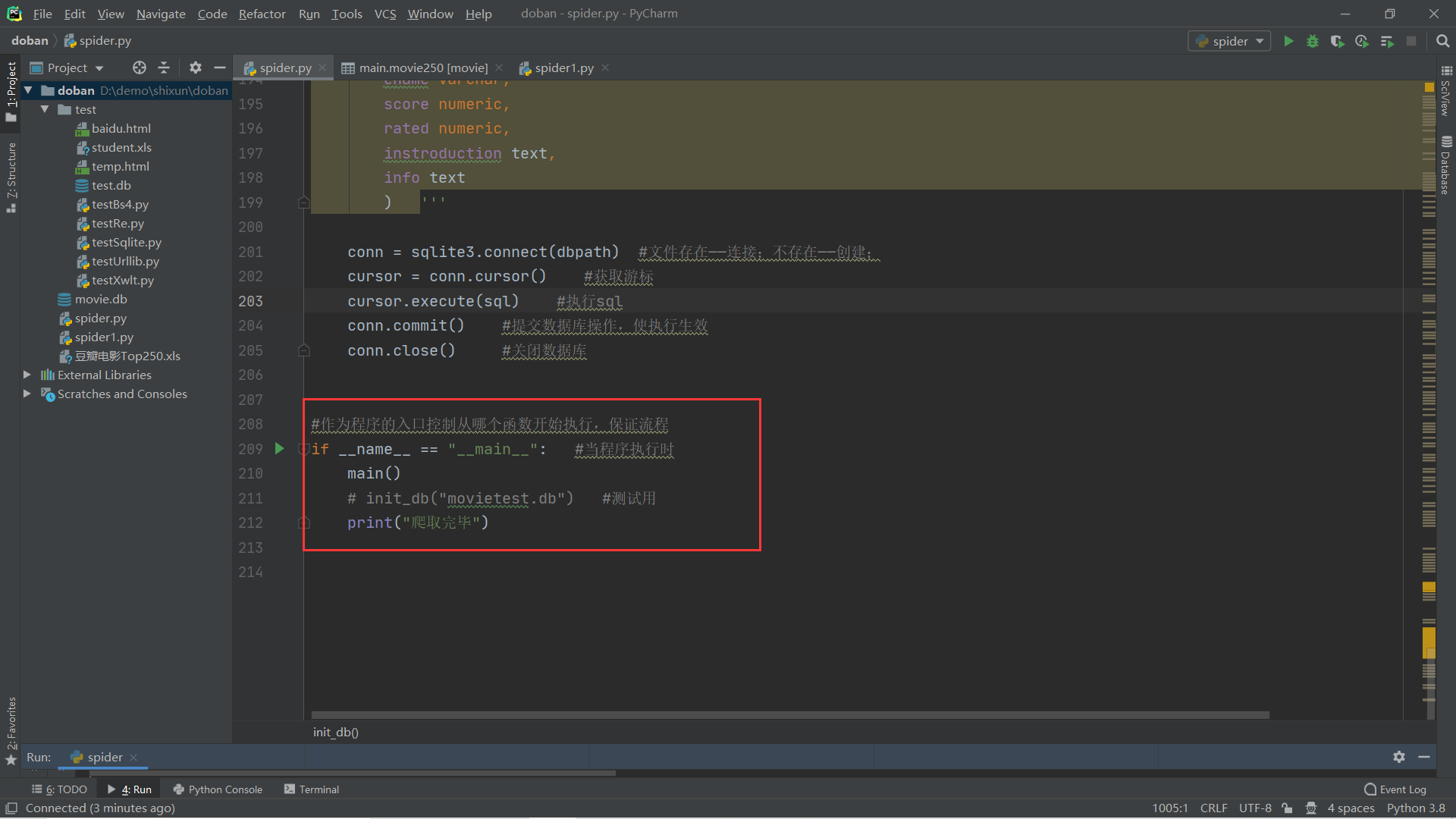Click run gutter arrow at line 209
Image resolution: width=1456 pixels, height=819 pixels.
coord(279,449)
